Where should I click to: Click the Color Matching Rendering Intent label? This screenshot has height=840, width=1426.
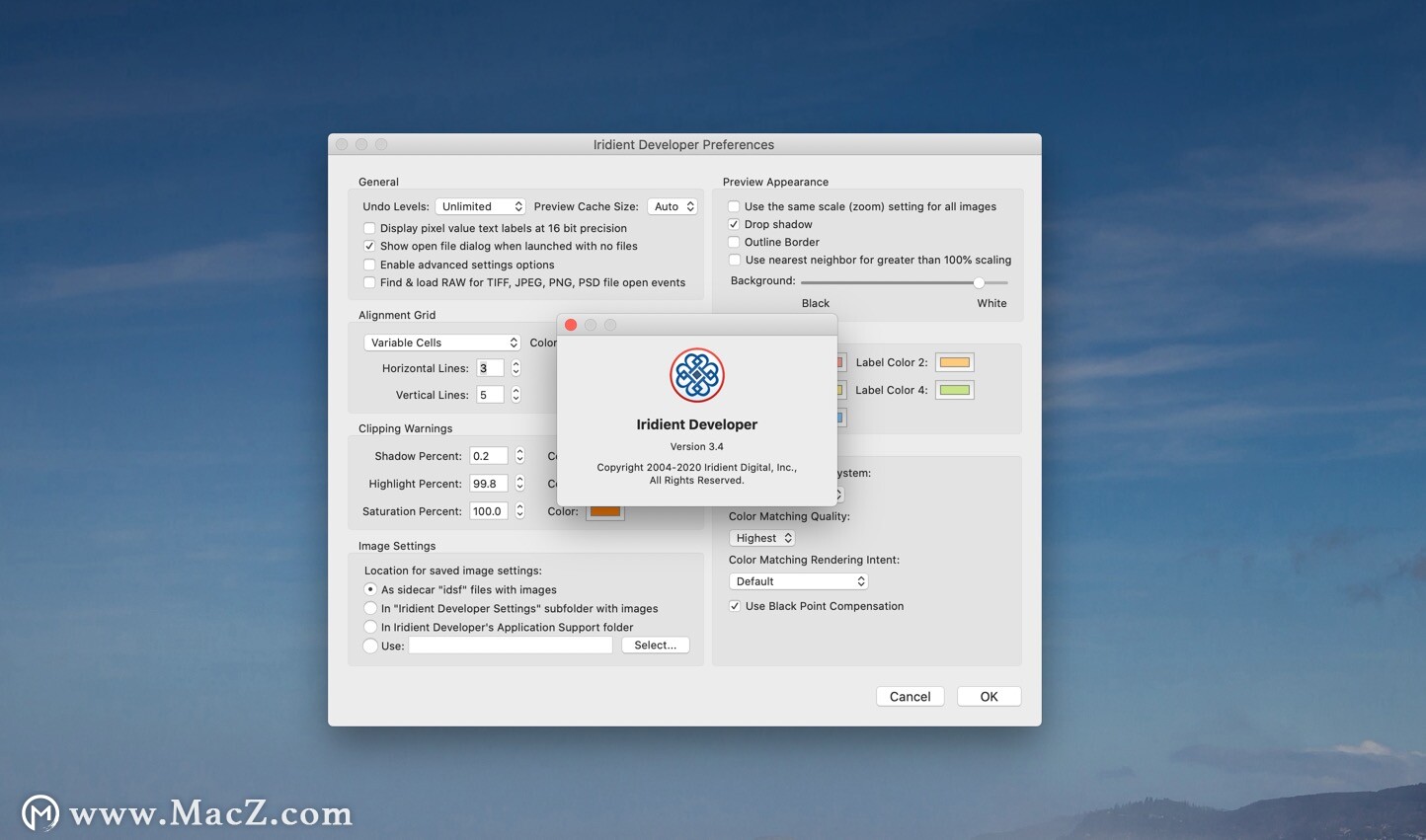pos(814,560)
